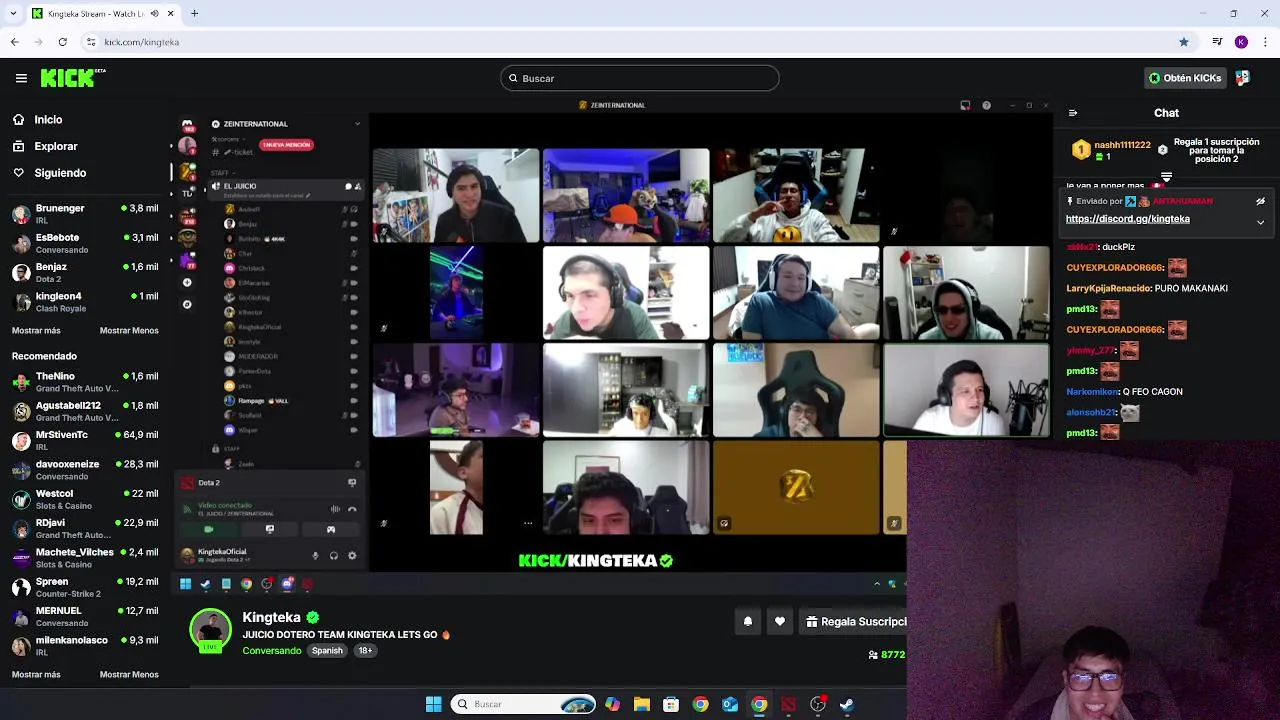Click Discord direct messages home icon
Screen dimensions: 1280x720
187,125
